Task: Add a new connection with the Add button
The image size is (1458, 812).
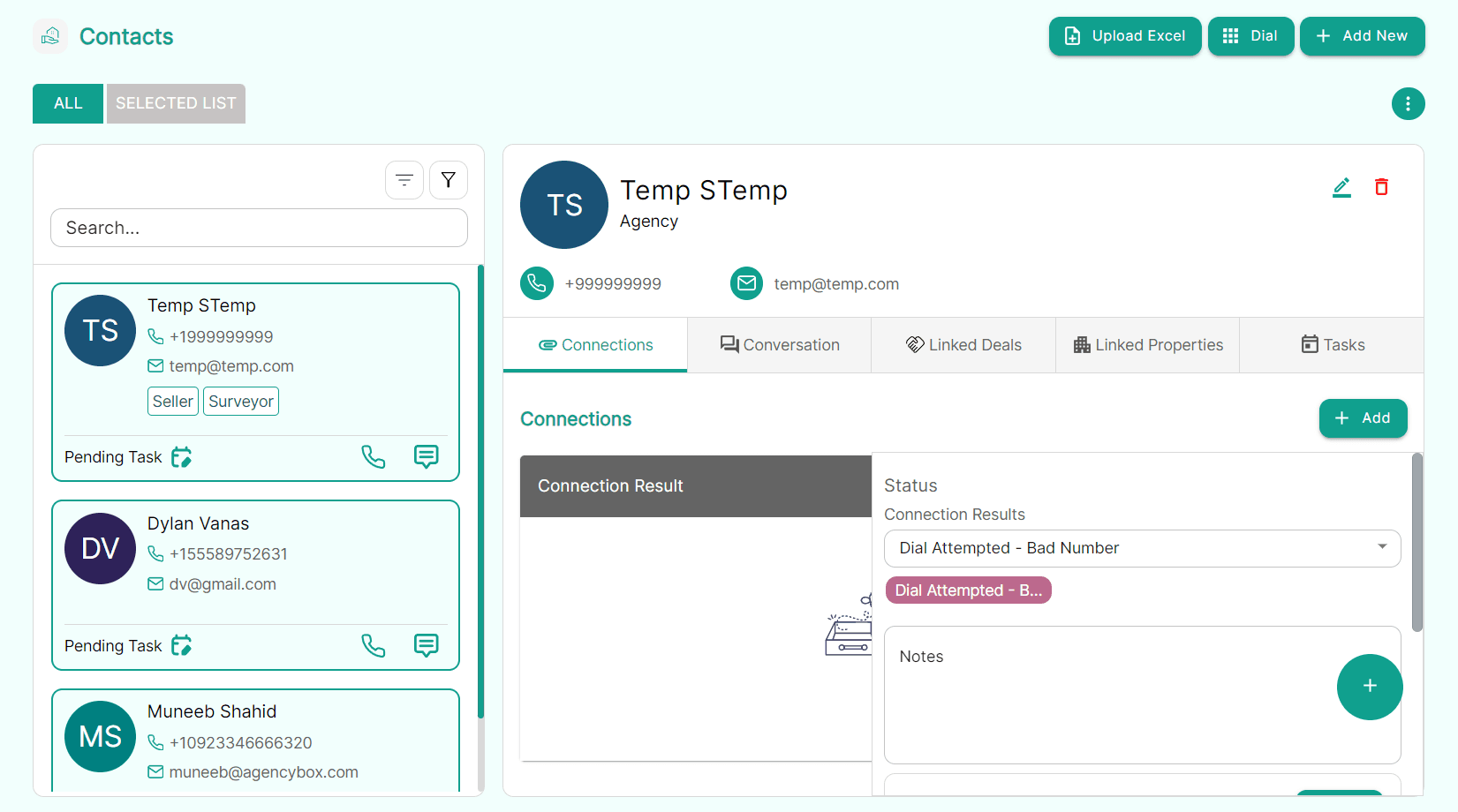Action: [1363, 417]
